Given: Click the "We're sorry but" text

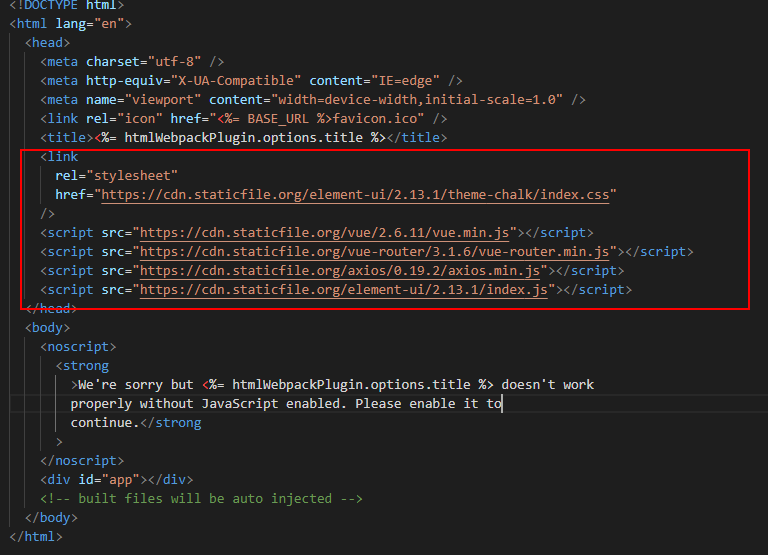Looking at the screenshot, I should (x=136, y=385).
